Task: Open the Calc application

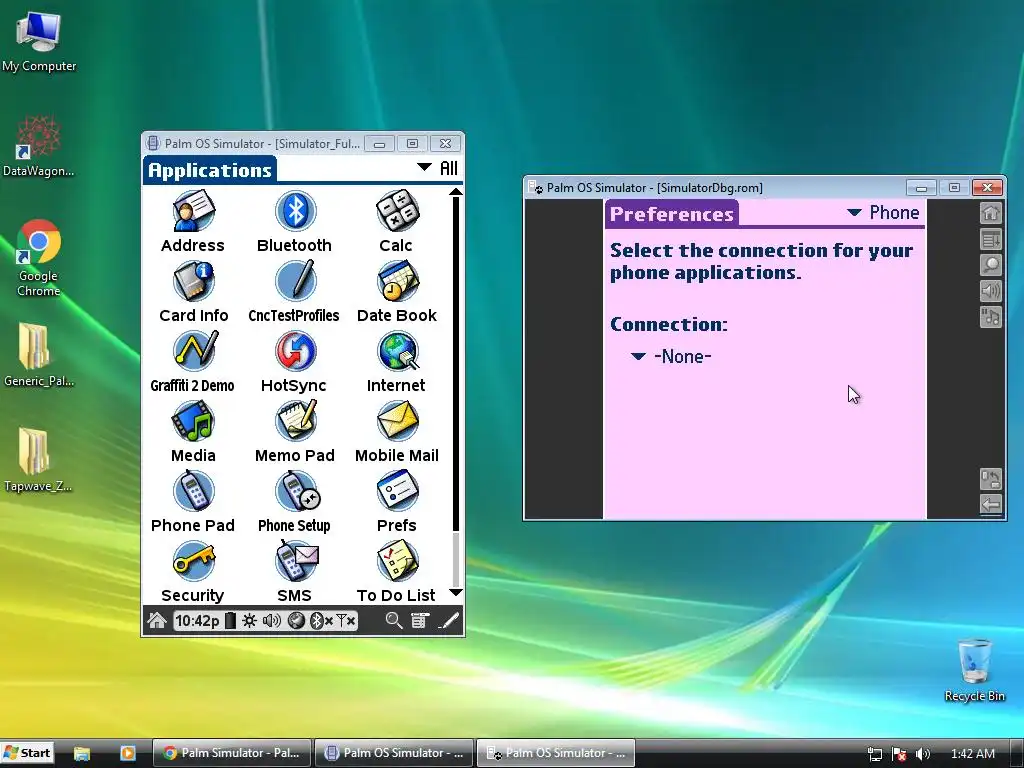Action: click(396, 221)
